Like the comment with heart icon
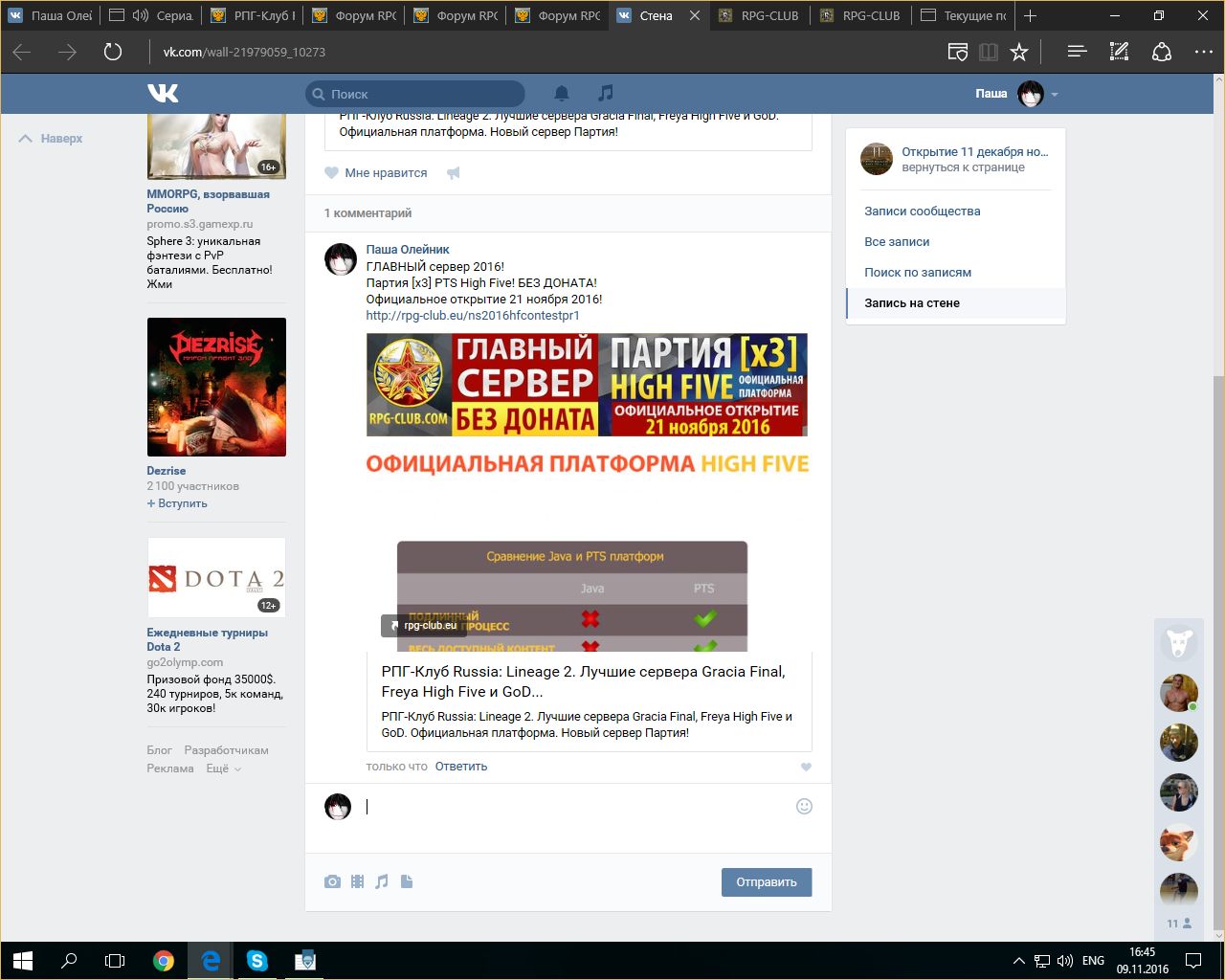Image resolution: width=1225 pixels, height=980 pixels. pos(806,767)
